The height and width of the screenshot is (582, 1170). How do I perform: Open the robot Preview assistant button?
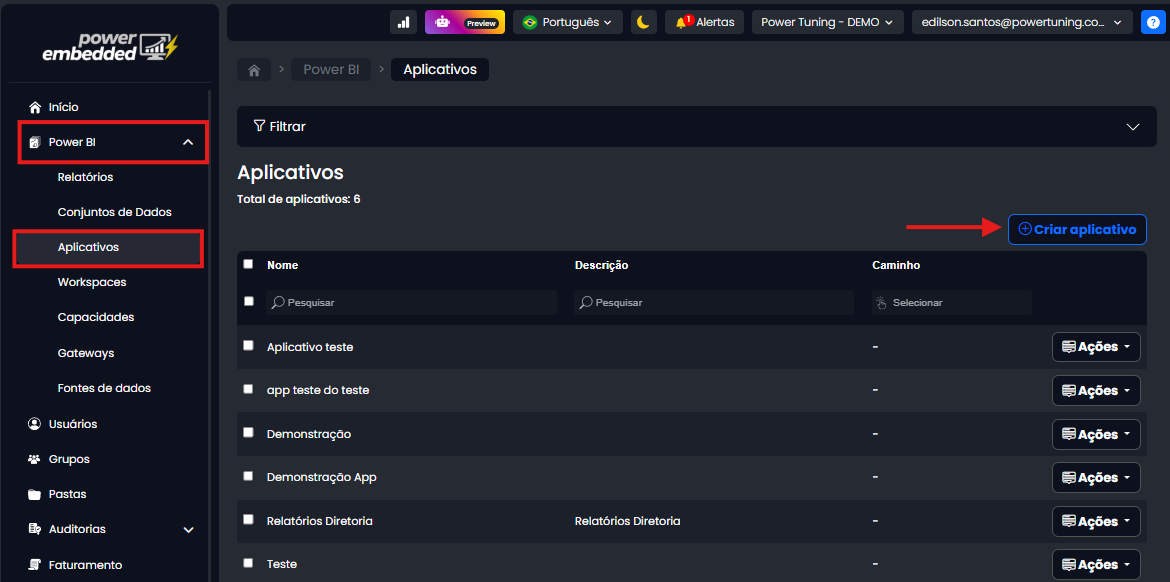[465, 22]
